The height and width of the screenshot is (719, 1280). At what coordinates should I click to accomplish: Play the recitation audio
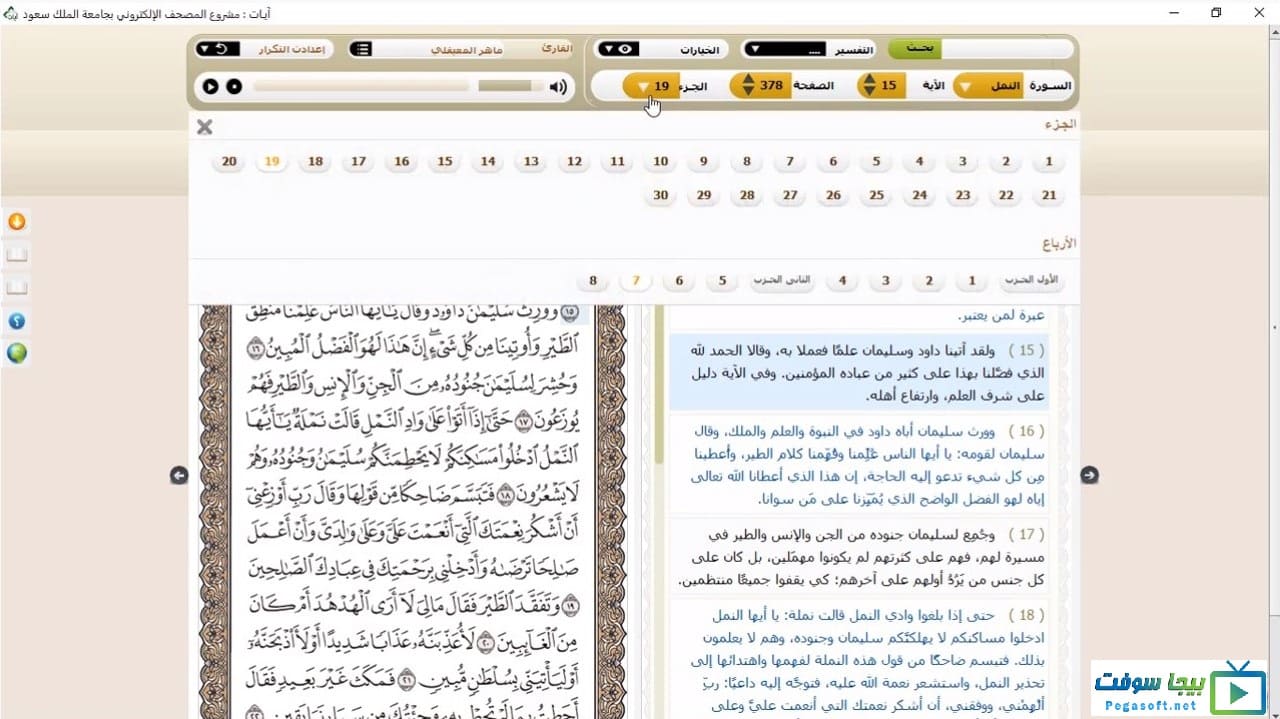pos(210,86)
